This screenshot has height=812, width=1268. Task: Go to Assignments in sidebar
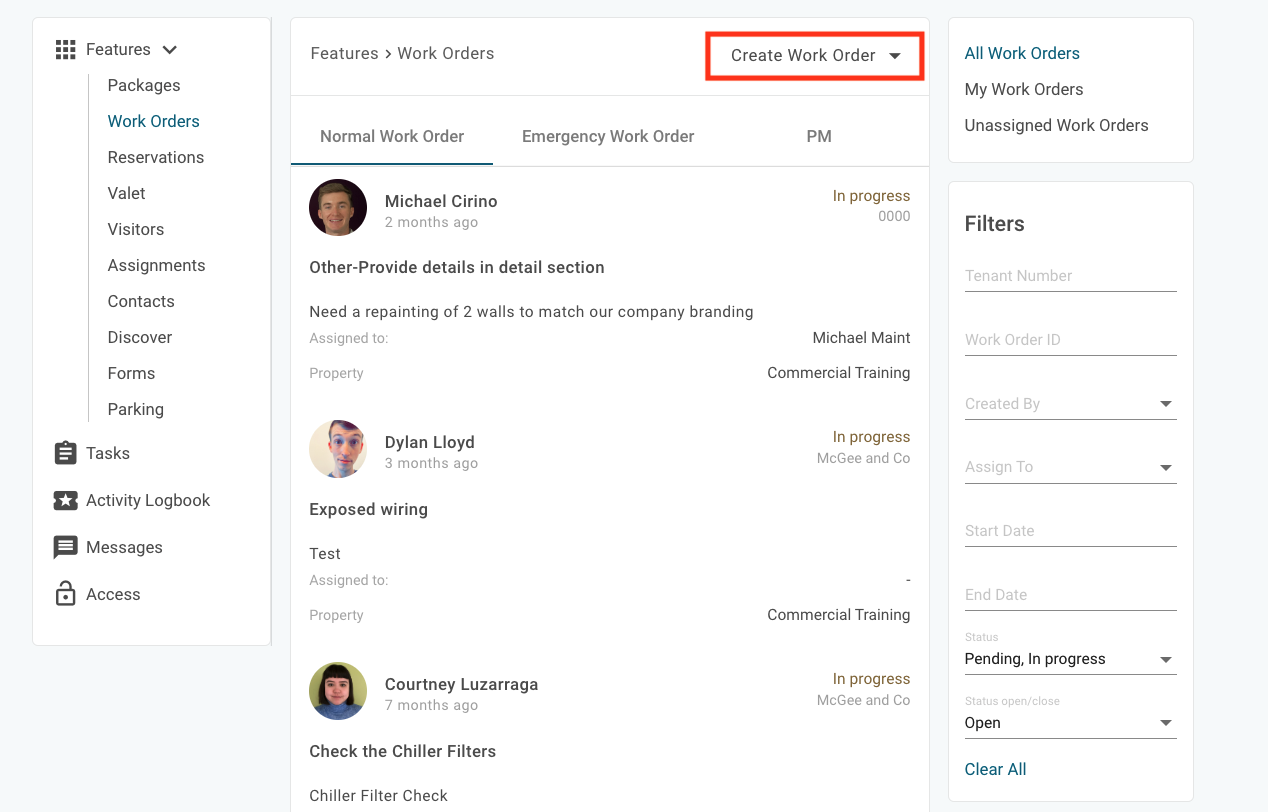156,265
